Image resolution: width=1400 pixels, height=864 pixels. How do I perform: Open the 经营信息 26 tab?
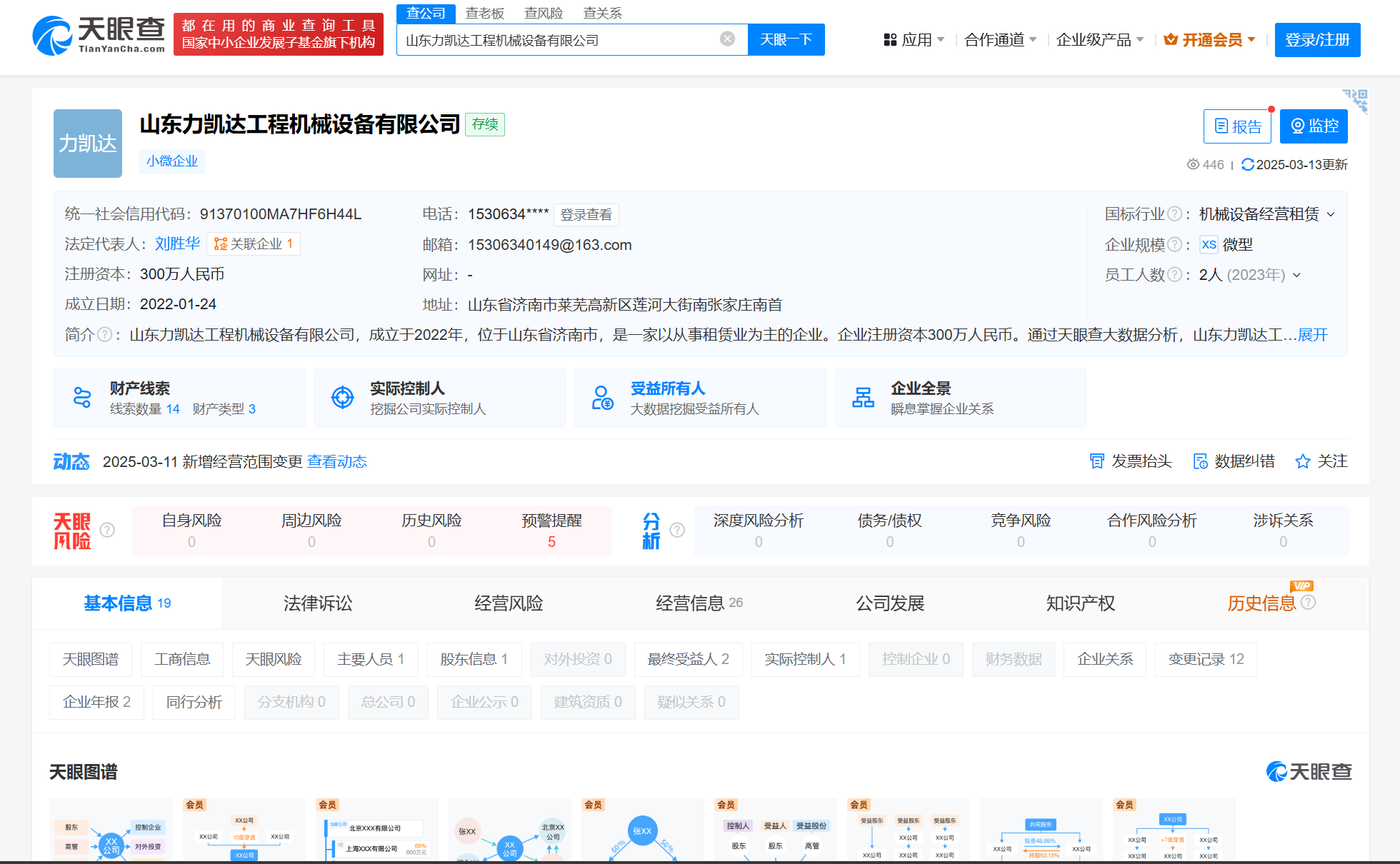click(x=699, y=603)
